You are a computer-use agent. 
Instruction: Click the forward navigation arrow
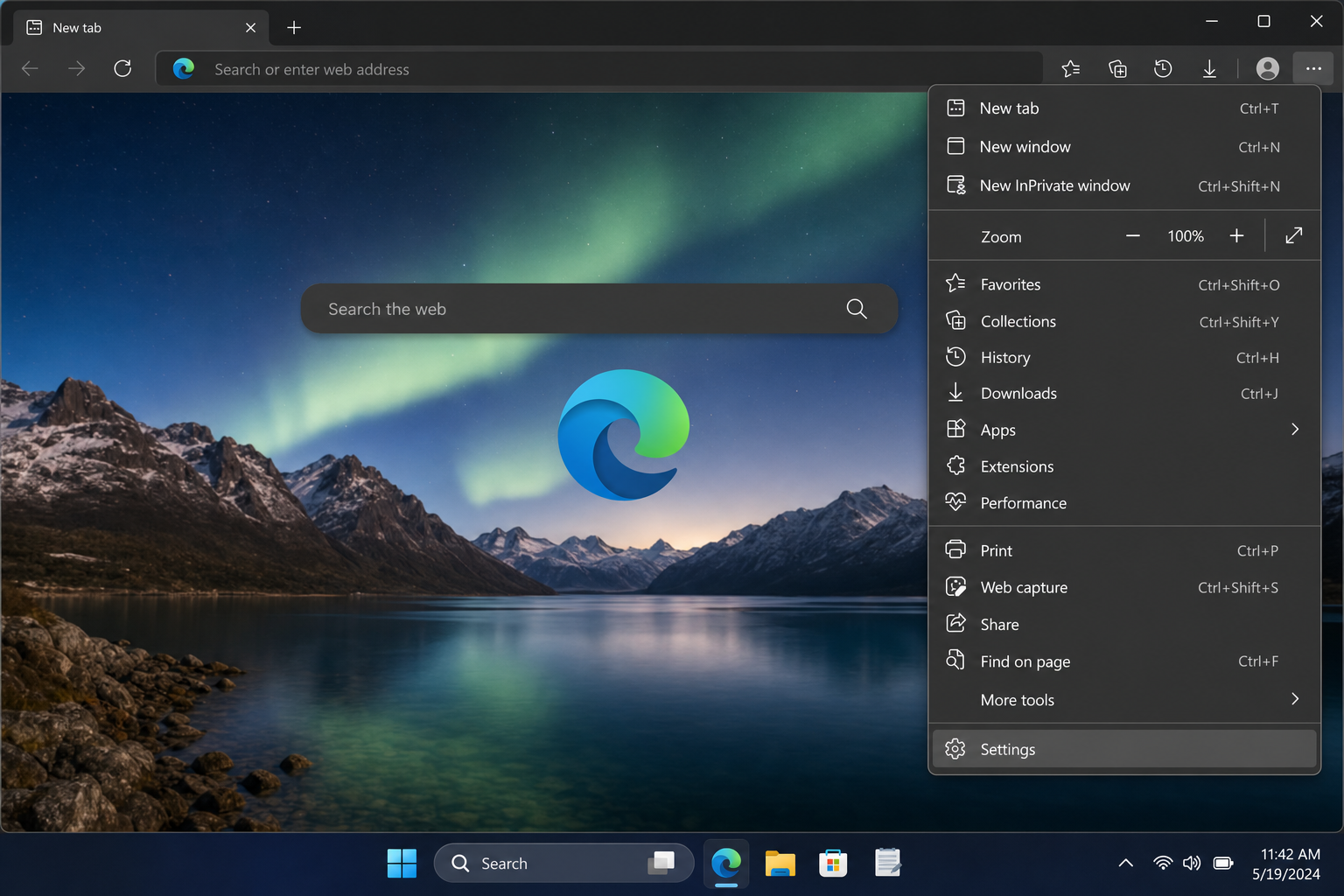pos(77,68)
